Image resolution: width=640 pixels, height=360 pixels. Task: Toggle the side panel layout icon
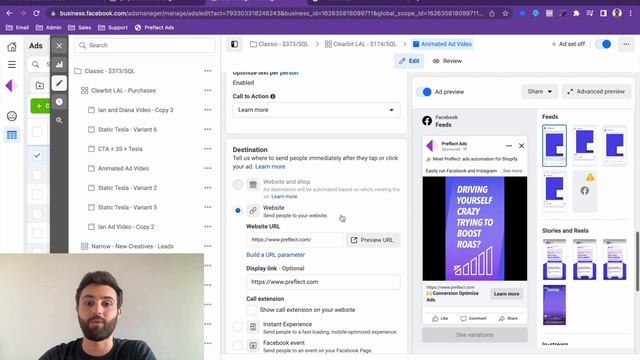234,44
